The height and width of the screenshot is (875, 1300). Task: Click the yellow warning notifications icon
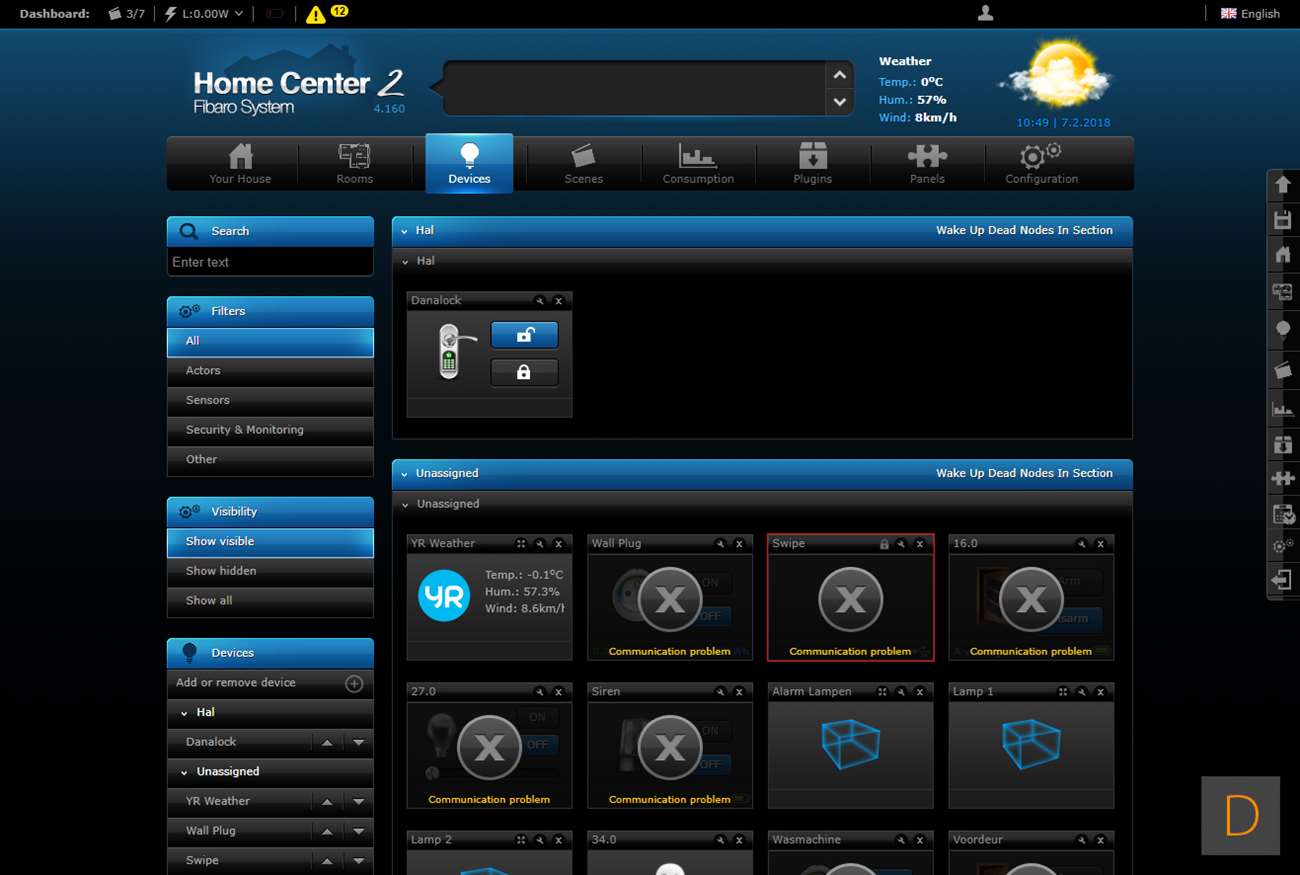point(316,14)
